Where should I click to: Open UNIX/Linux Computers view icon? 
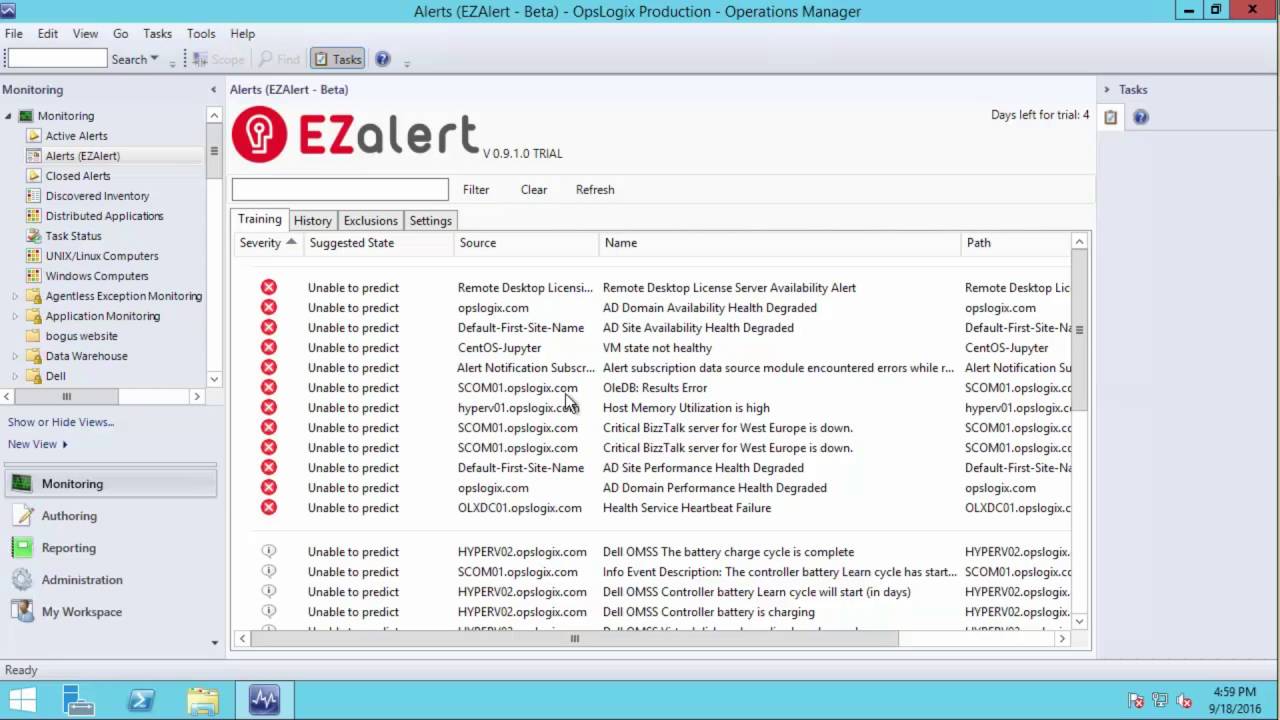click(35, 256)
